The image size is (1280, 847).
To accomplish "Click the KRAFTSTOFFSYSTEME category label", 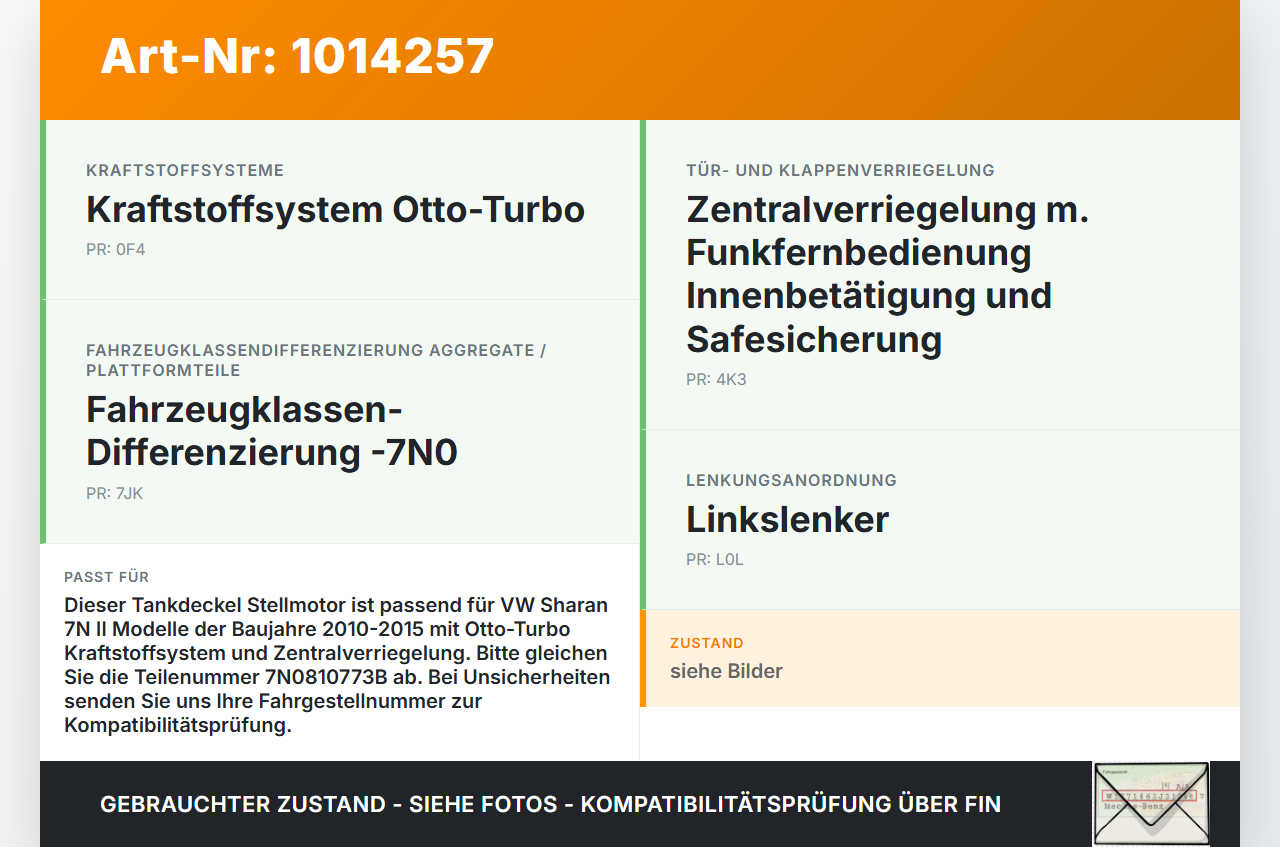I will point(185,170).
